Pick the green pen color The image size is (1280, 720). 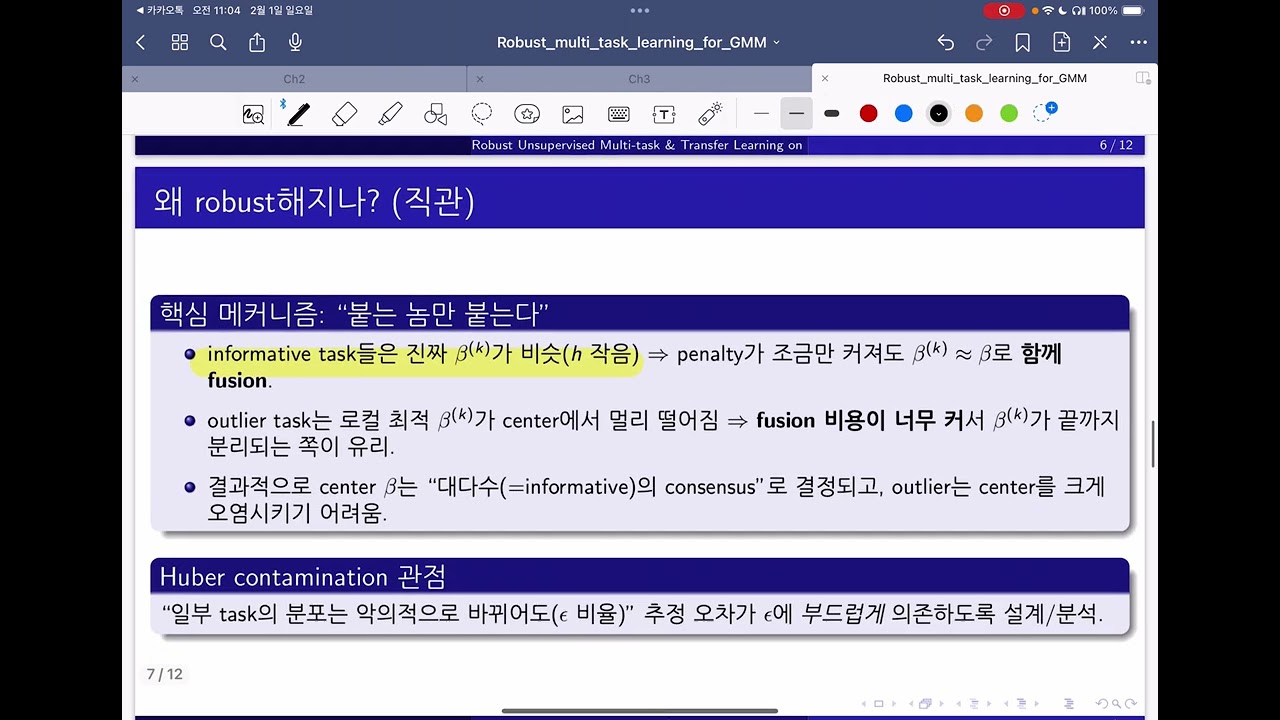[x=1009, y=114]
